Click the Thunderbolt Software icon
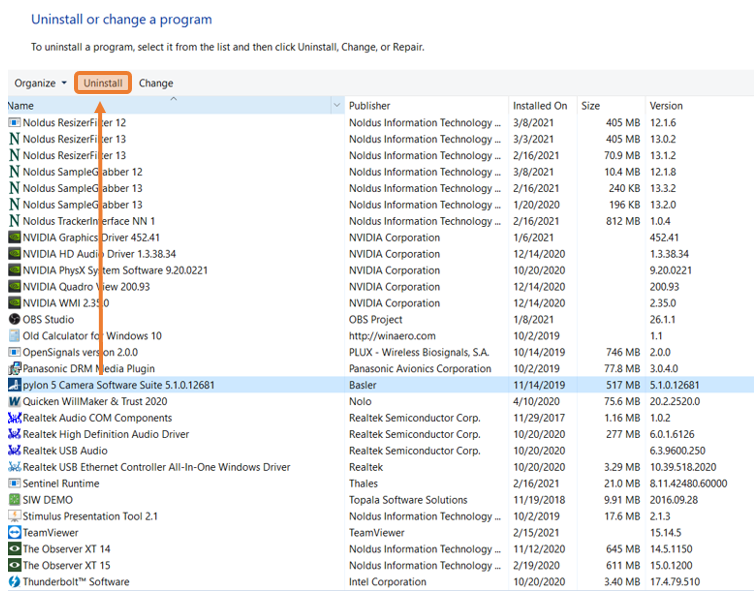This screenshot has width=754, height=593. [14, 581]
